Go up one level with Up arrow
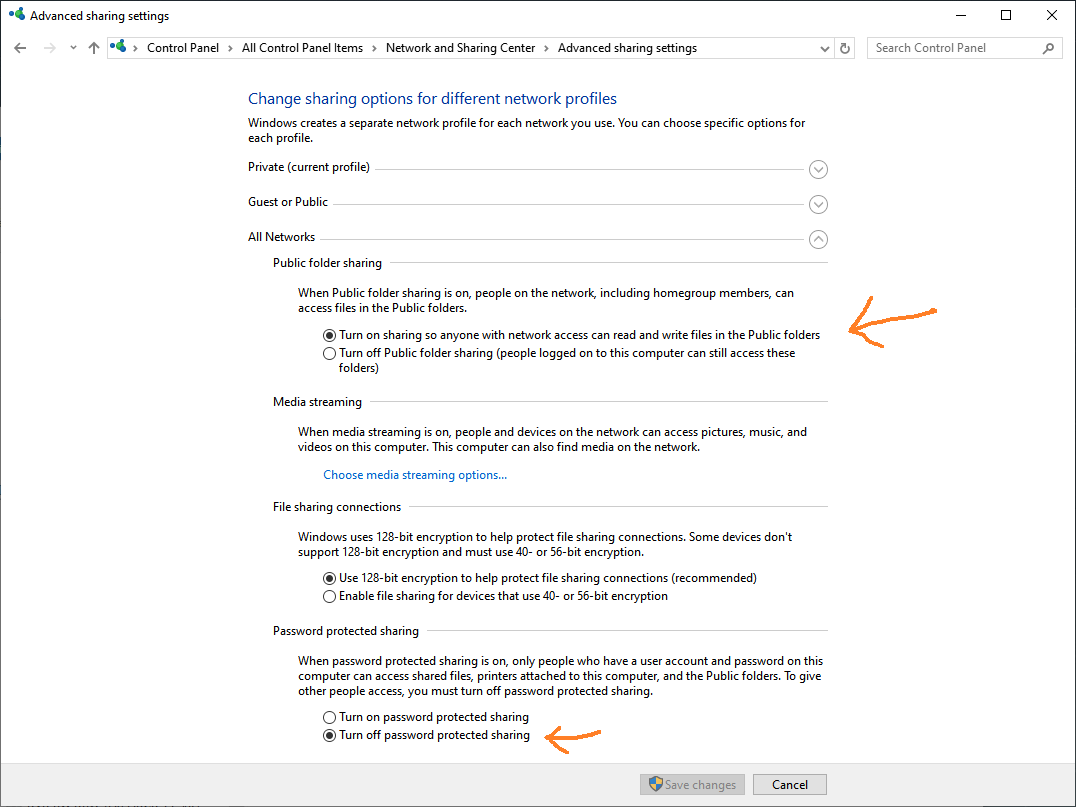 tap(94, 48)
